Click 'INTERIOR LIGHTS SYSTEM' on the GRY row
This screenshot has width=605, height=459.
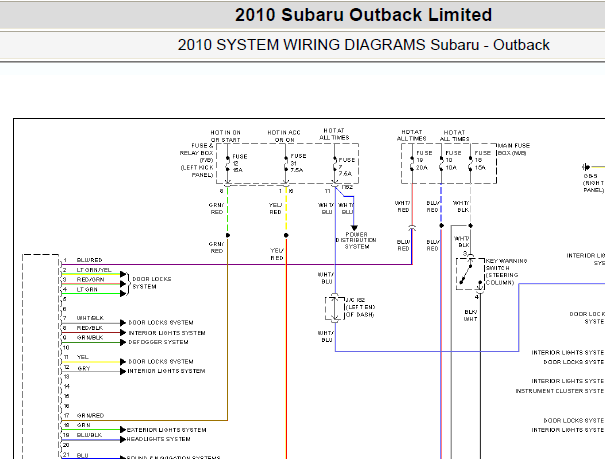point(166,371)
